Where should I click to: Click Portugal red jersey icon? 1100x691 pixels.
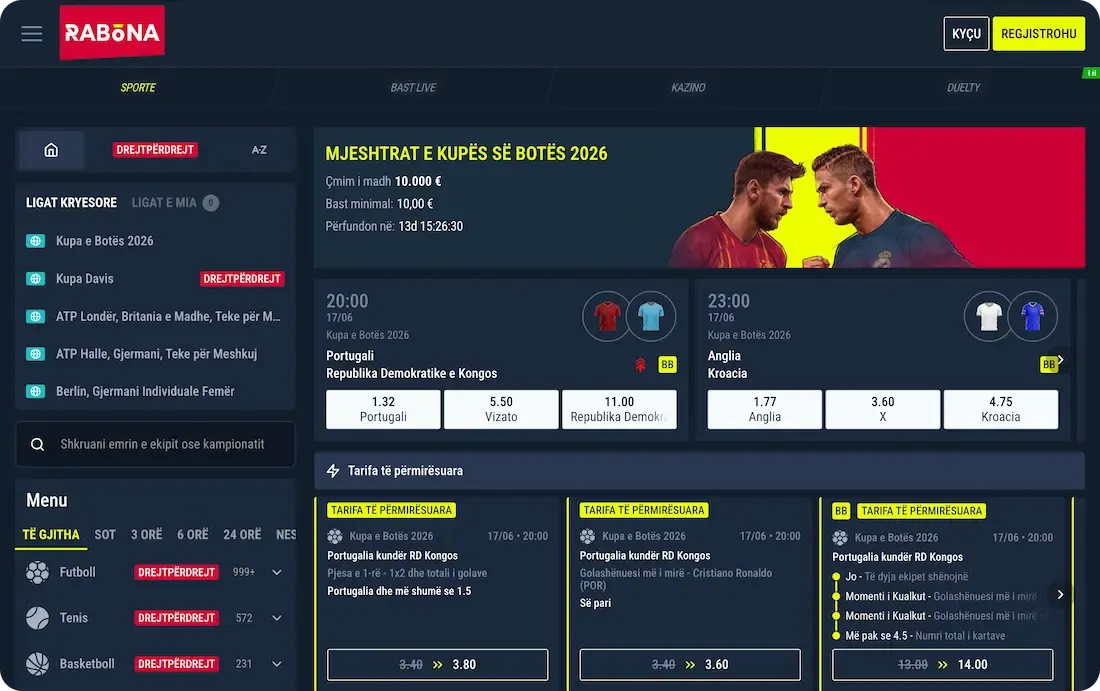pyautogui.click(x=607, y=316)
